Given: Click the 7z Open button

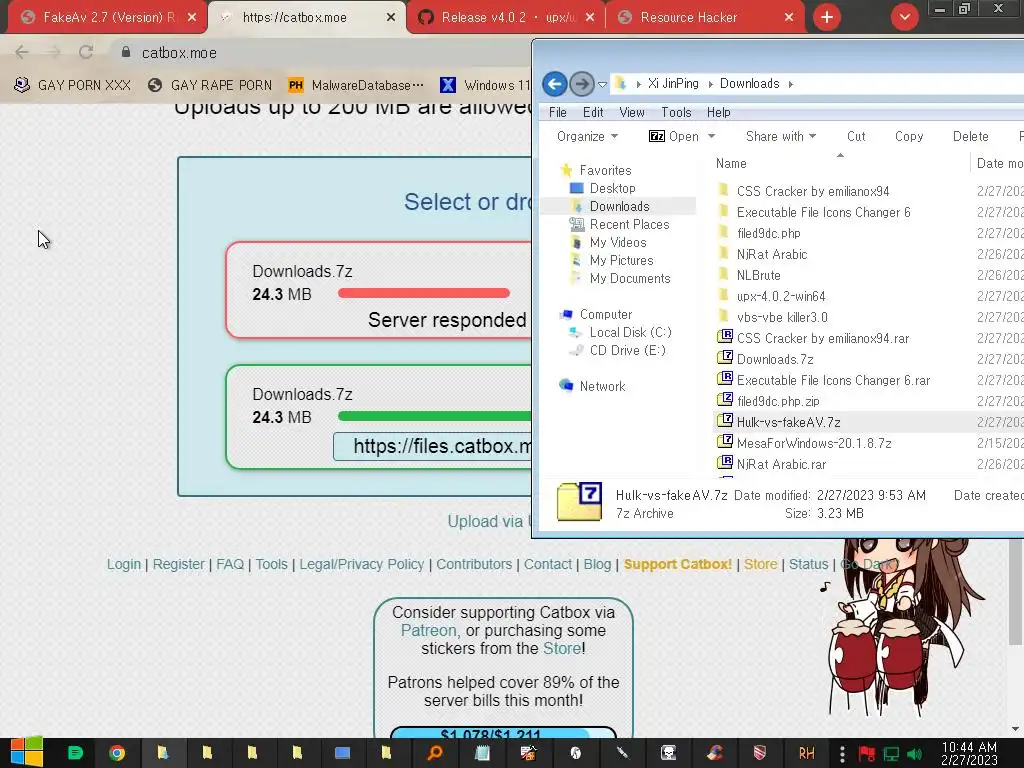Looking at the screenshot, I should (673, 136).
